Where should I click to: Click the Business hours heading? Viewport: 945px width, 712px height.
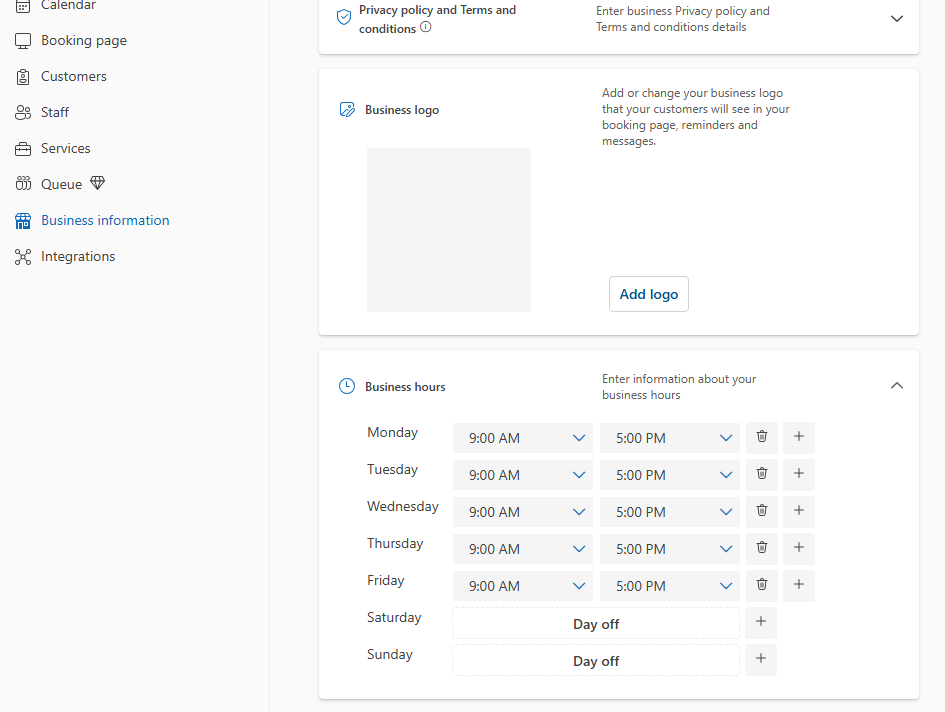click(x=405, y=387)
